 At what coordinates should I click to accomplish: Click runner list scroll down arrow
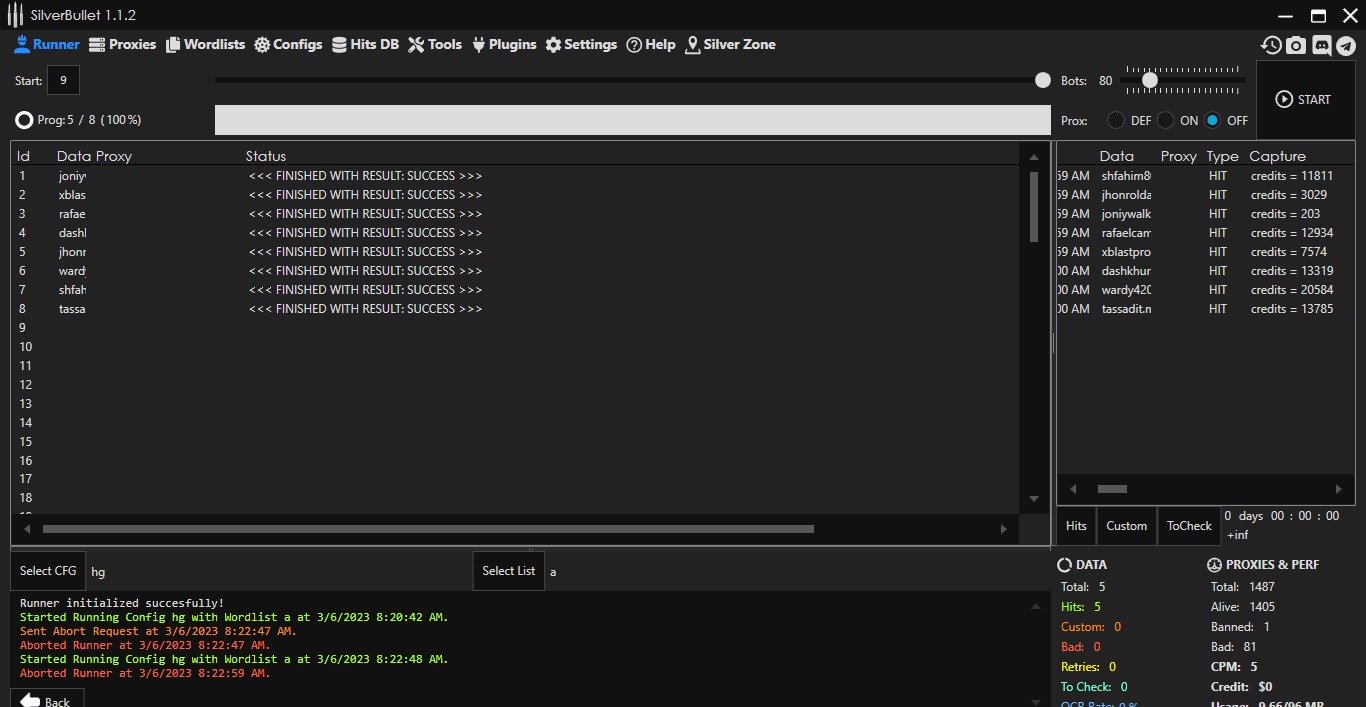[1034, 499]
